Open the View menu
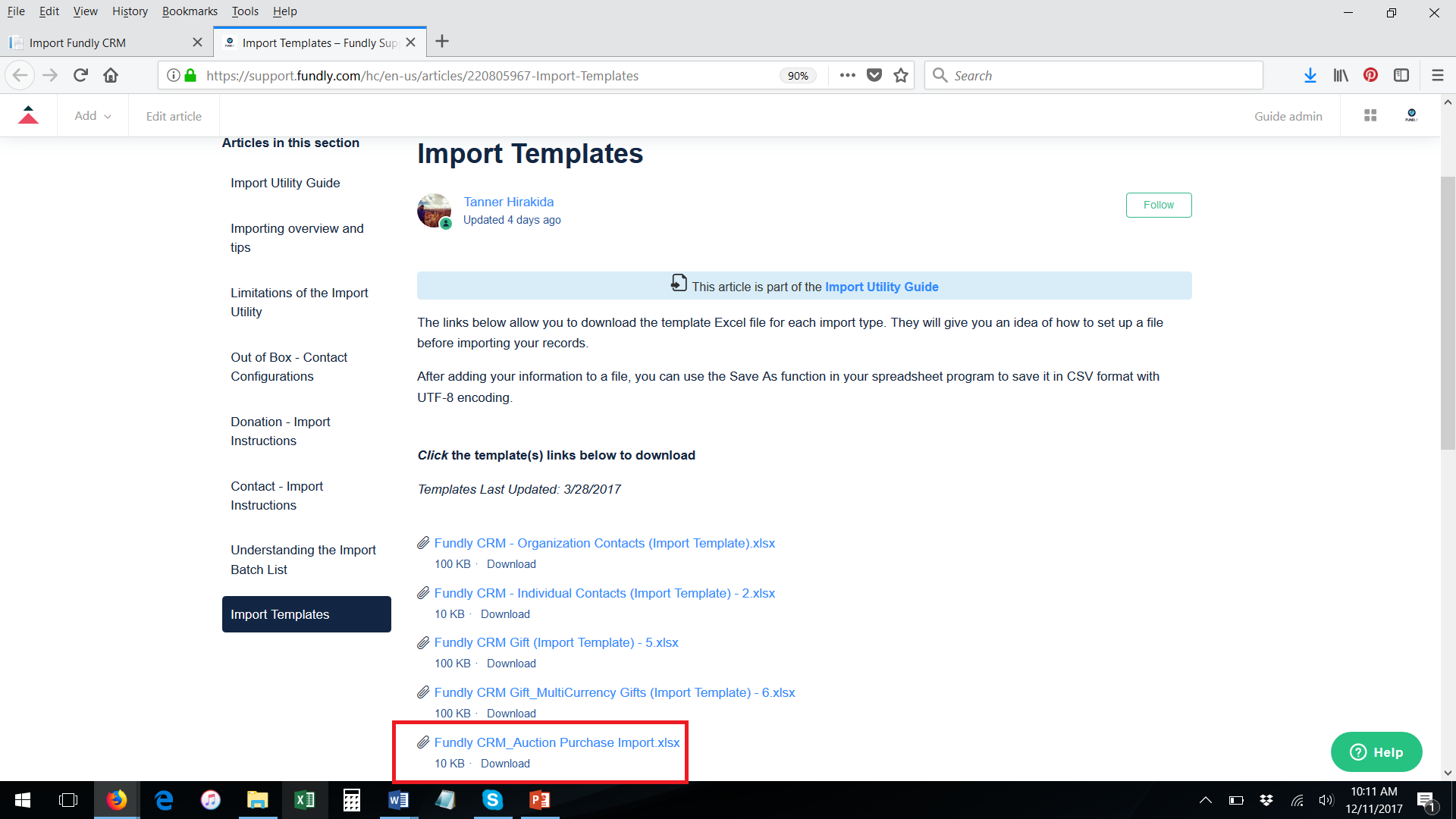This screenshot has height=819, width=1456. [x=85, y=11]
